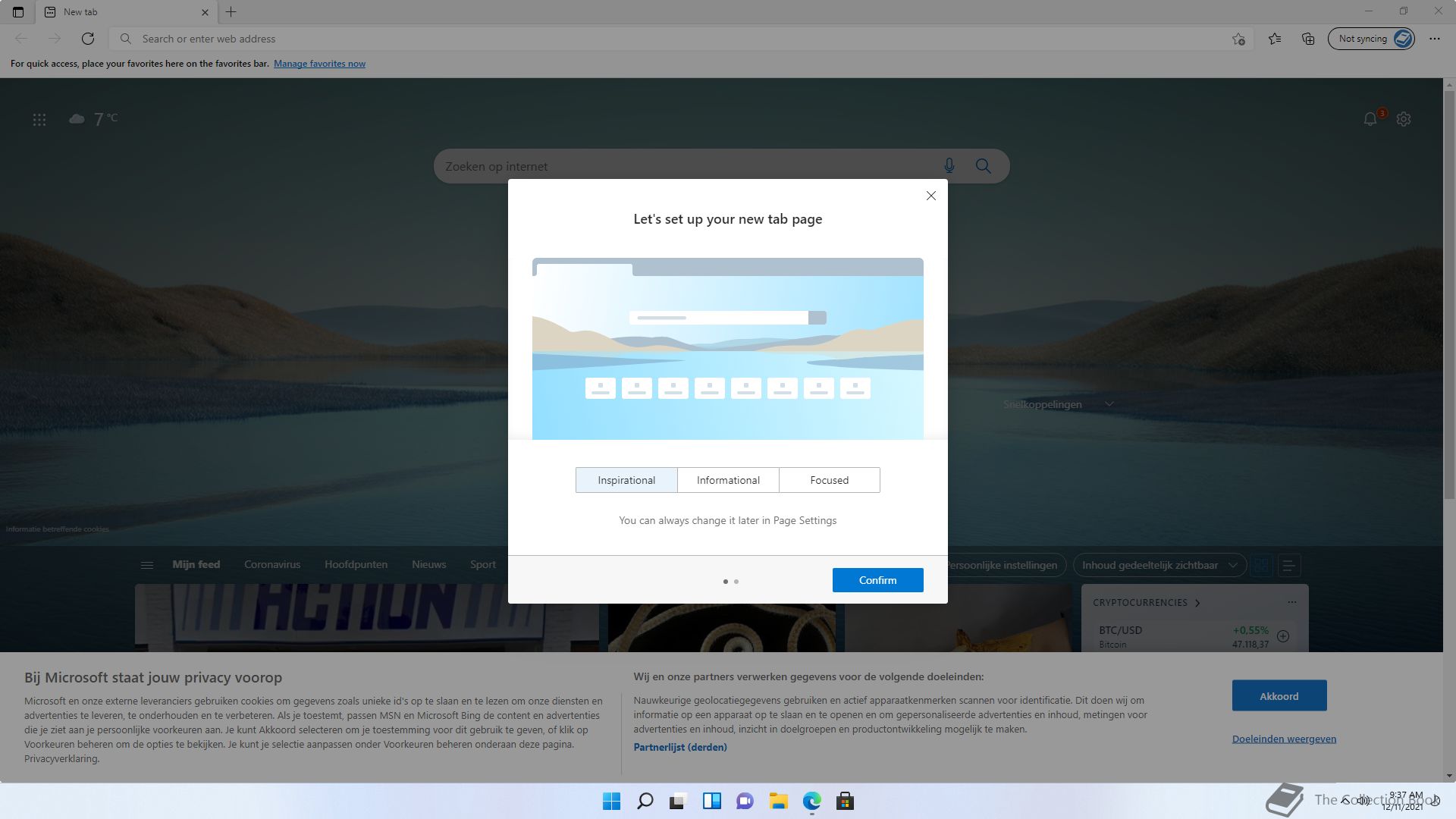Expand the Snelkoppelingen chevron
Screen dimensions: 1456x819
pos(1109,404)
